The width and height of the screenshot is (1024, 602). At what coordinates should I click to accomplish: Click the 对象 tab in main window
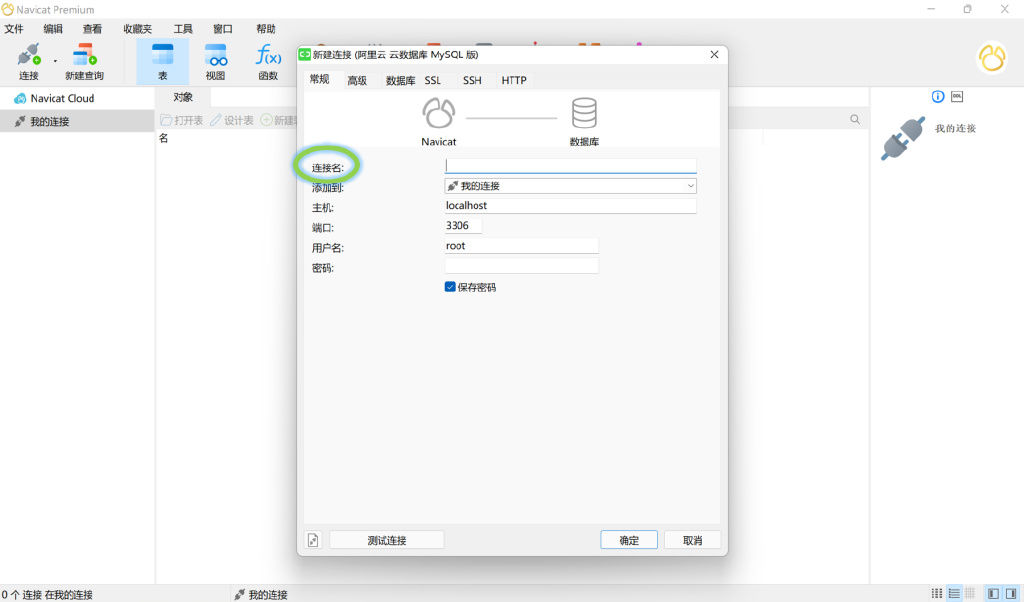tap(183, 97)
